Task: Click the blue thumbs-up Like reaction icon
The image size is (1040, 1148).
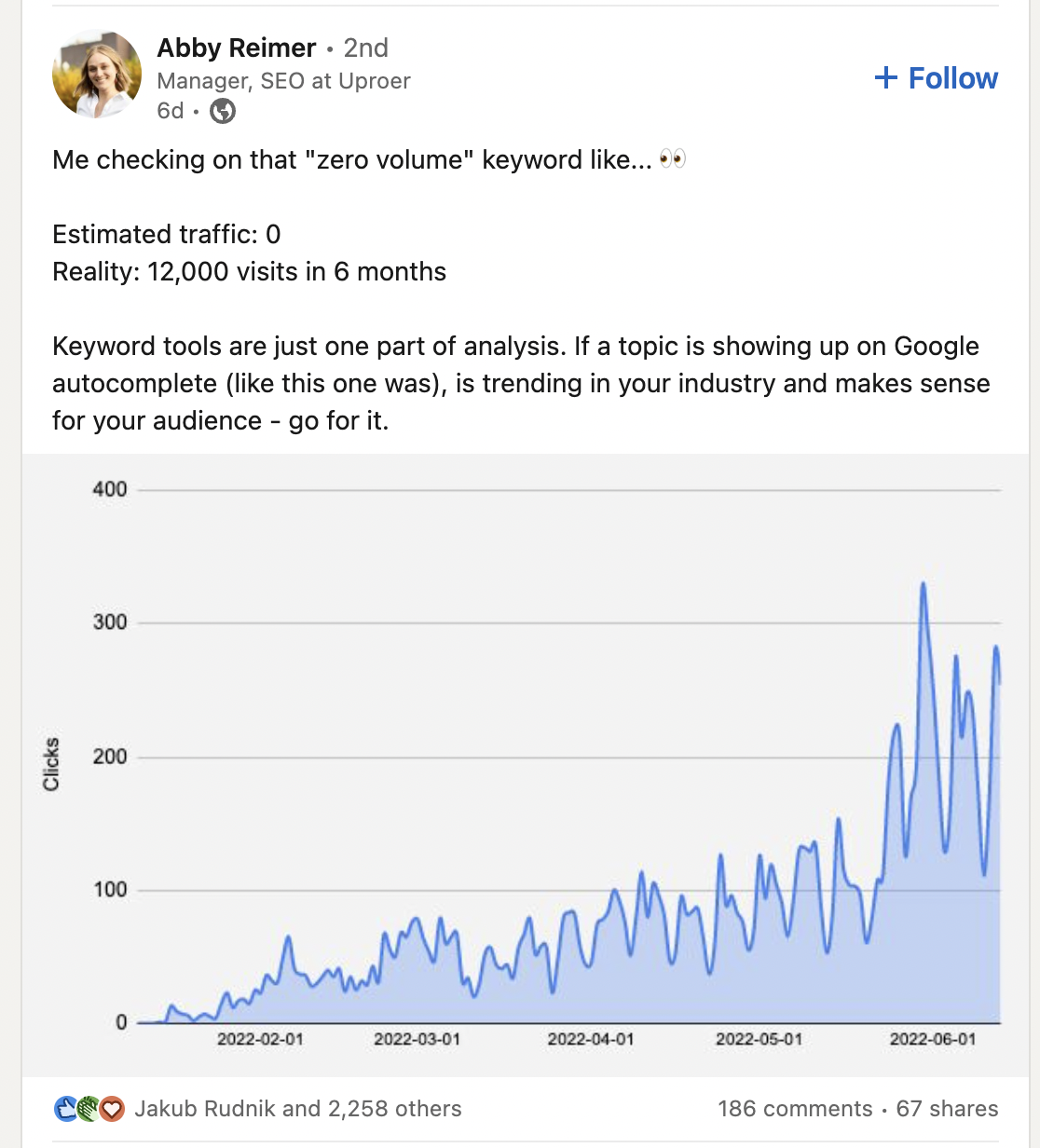Action: pos(66,1109)
